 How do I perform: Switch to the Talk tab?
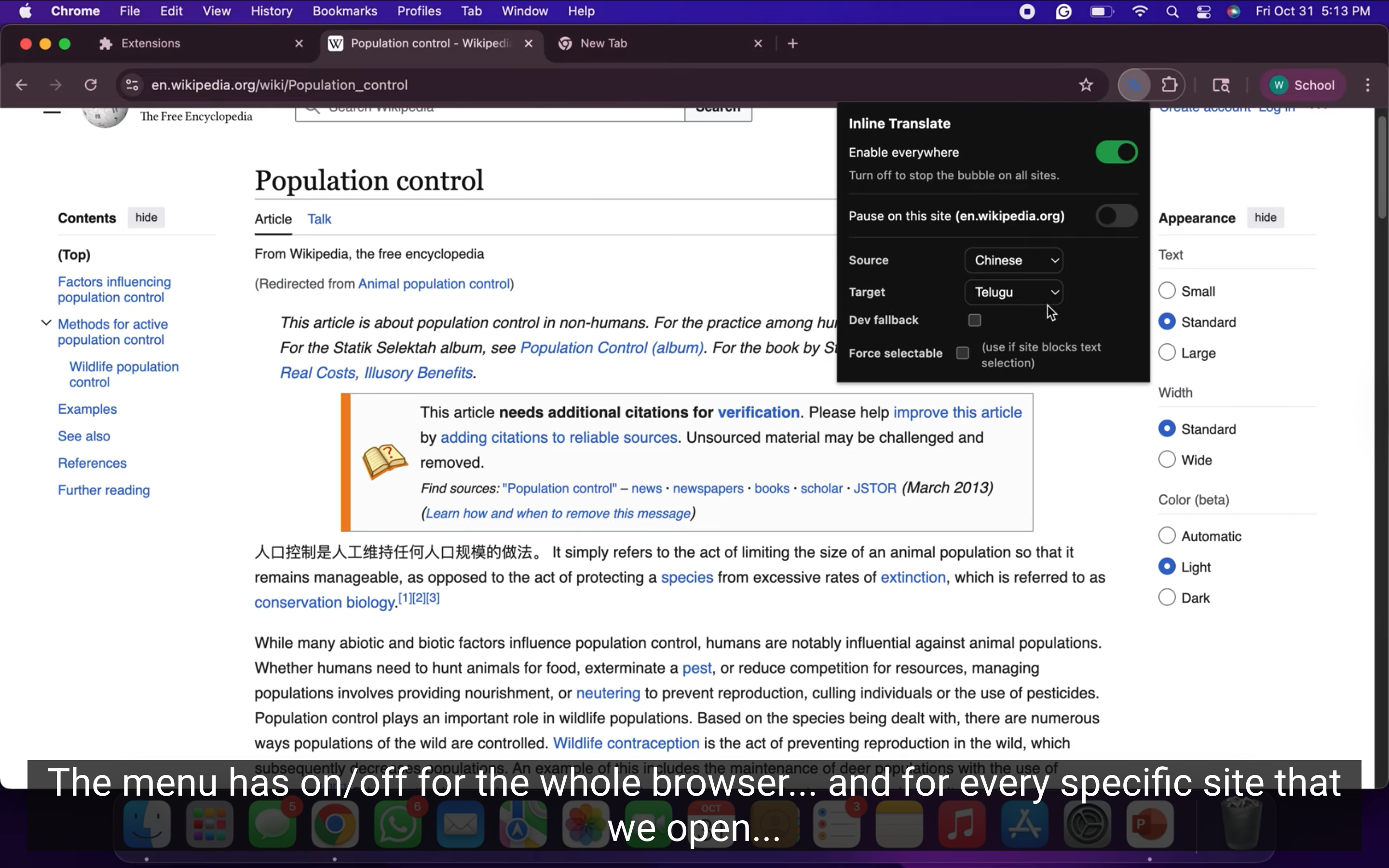319,219
